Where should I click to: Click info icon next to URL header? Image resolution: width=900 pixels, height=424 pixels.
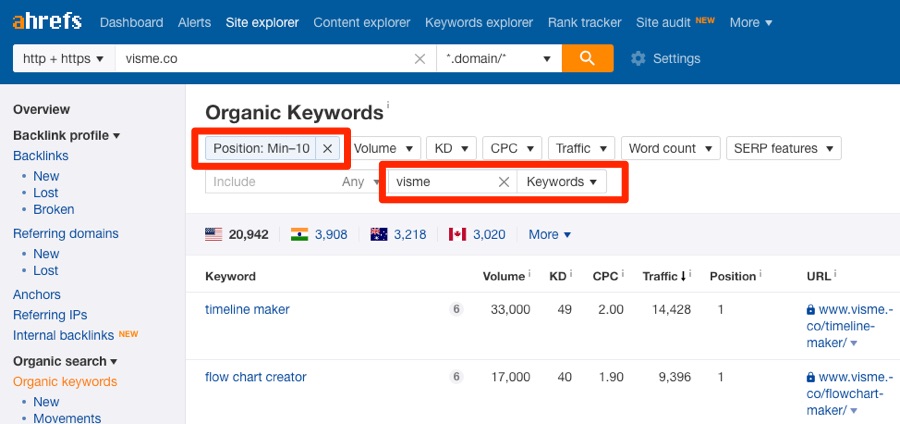point(836,273)
